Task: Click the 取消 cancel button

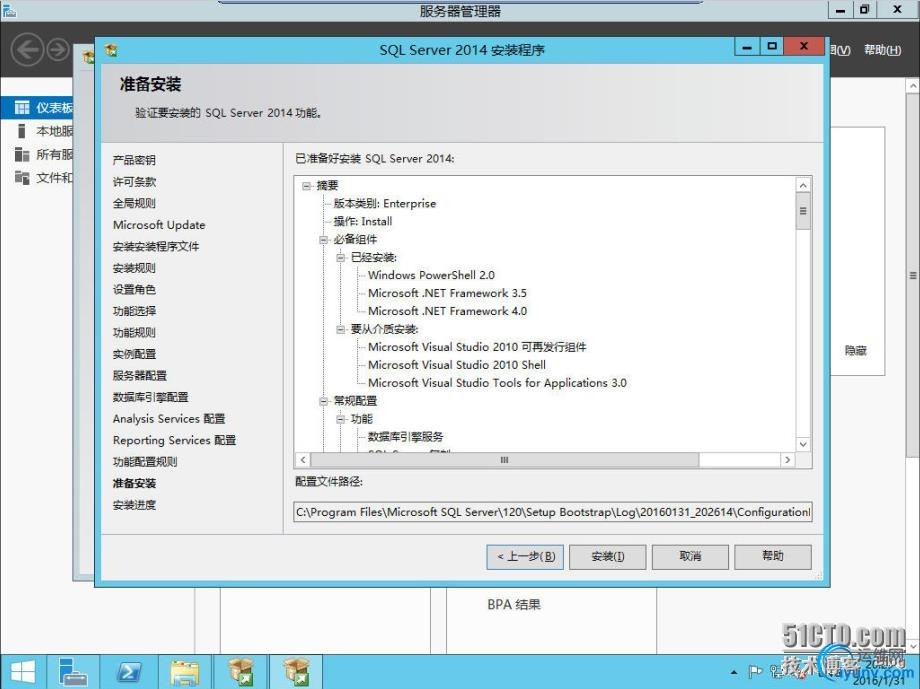Action: (691, 556)
